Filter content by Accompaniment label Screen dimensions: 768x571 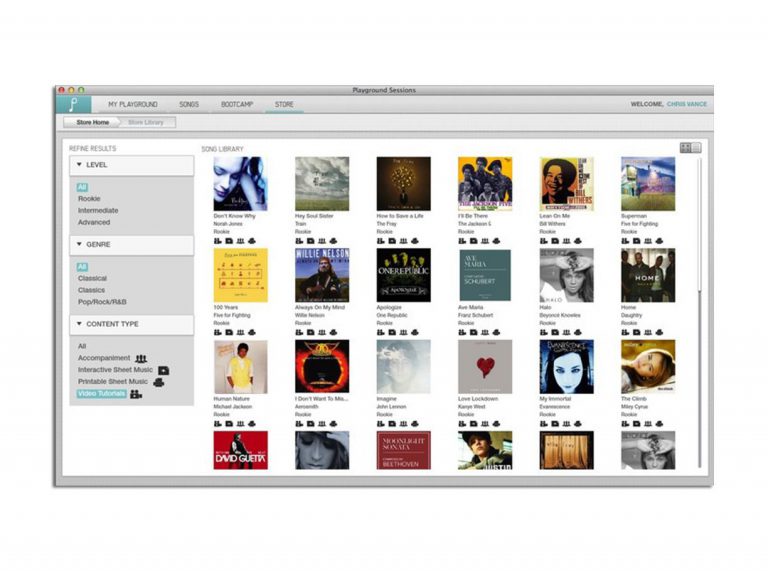click(104, 358)
